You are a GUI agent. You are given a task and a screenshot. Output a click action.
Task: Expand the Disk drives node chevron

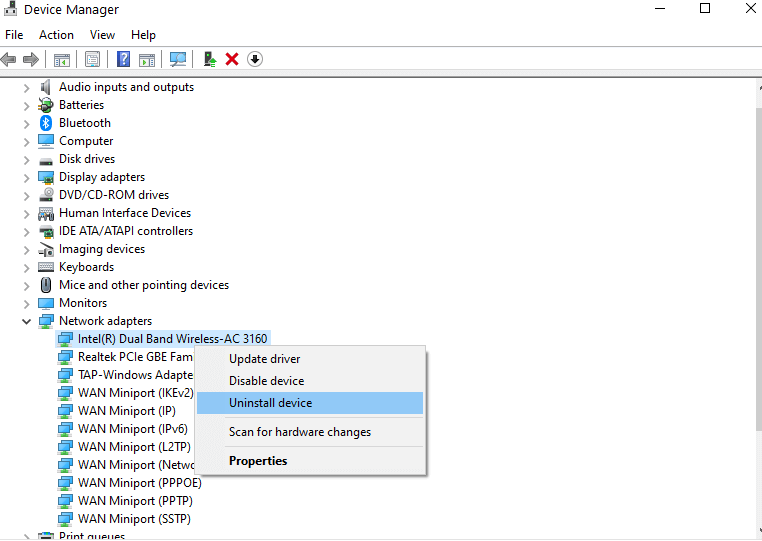(x=26, y=160)
